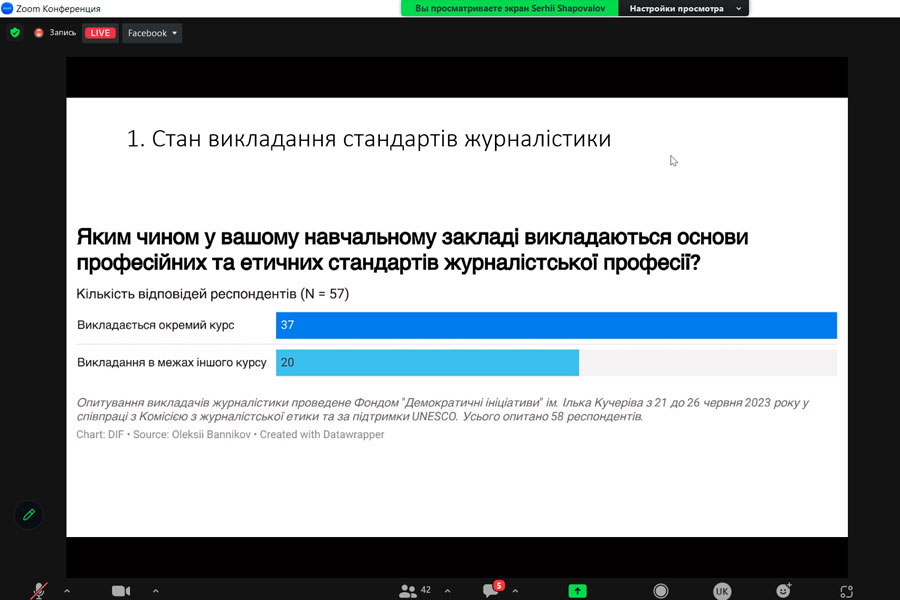Open the participants panel showing 42
900x600 pixels.
pos(414,590)
